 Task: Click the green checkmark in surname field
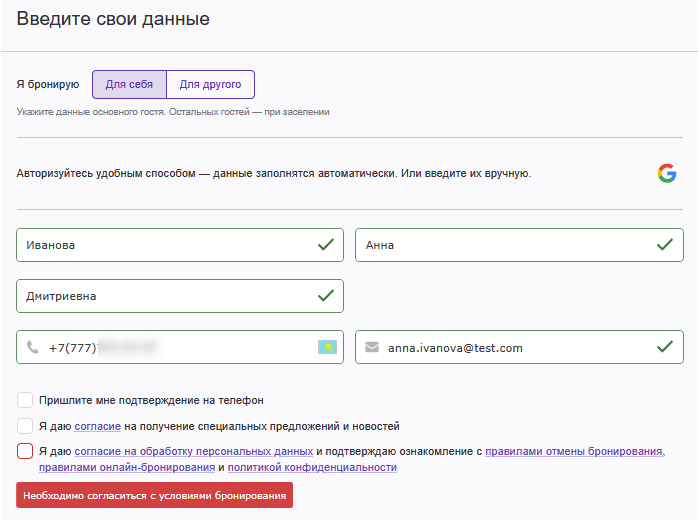[x=325, y=245]
